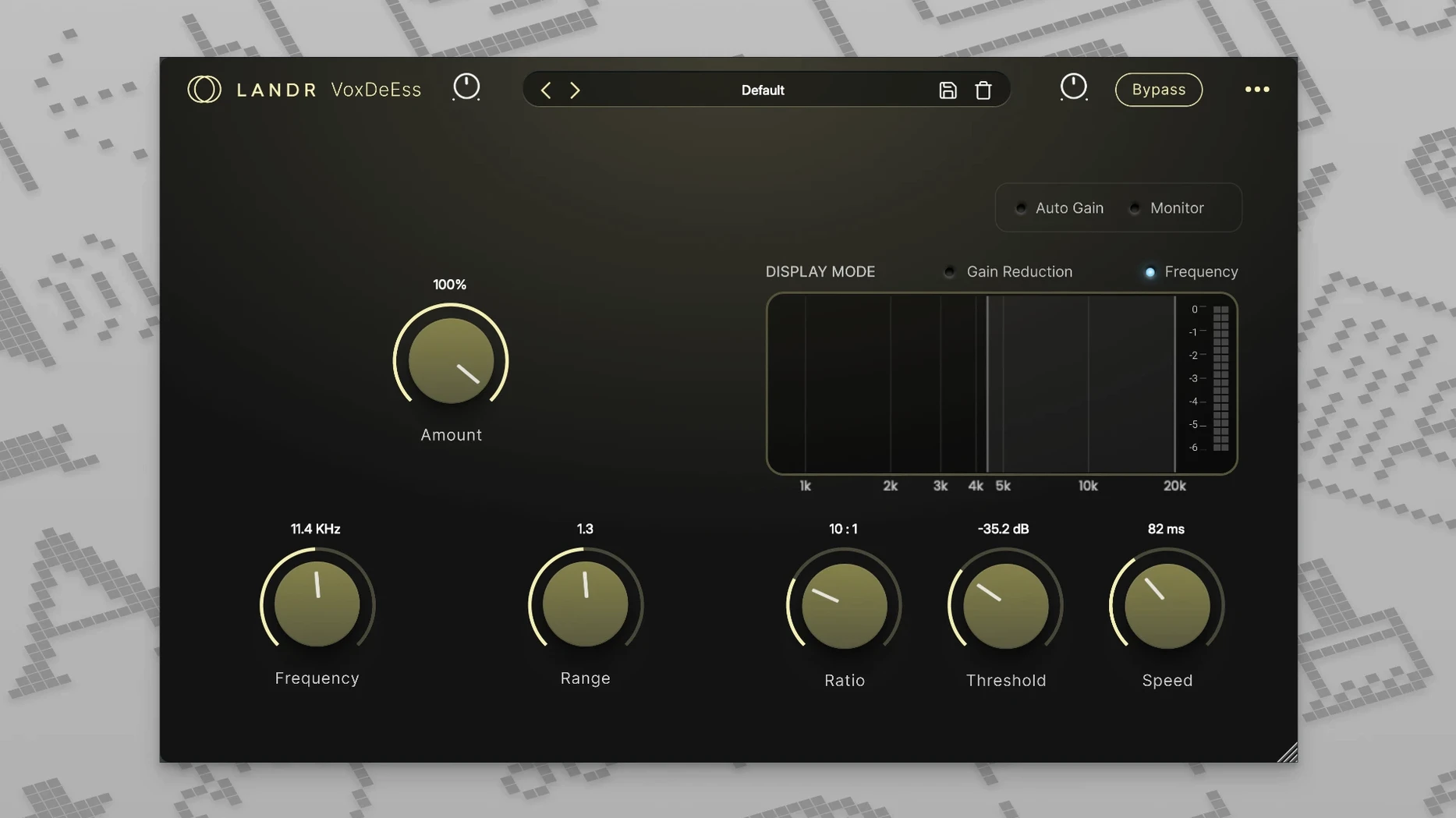Click the output gain dial left of Bypass
This screenshot has width=1456, height=818.
pyautogui.click(x=1073, y=87)
